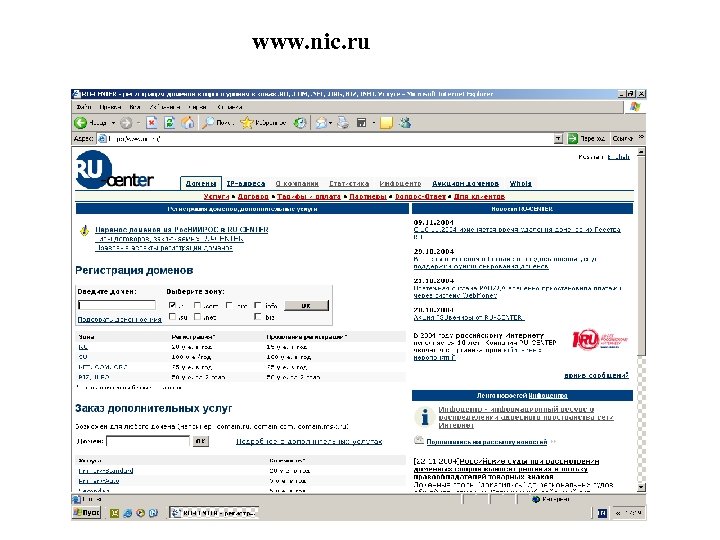Screen dimensions: 720x540
Task: Click the first quick launch icon on taskbar
Action: click(x=114, y=513)
